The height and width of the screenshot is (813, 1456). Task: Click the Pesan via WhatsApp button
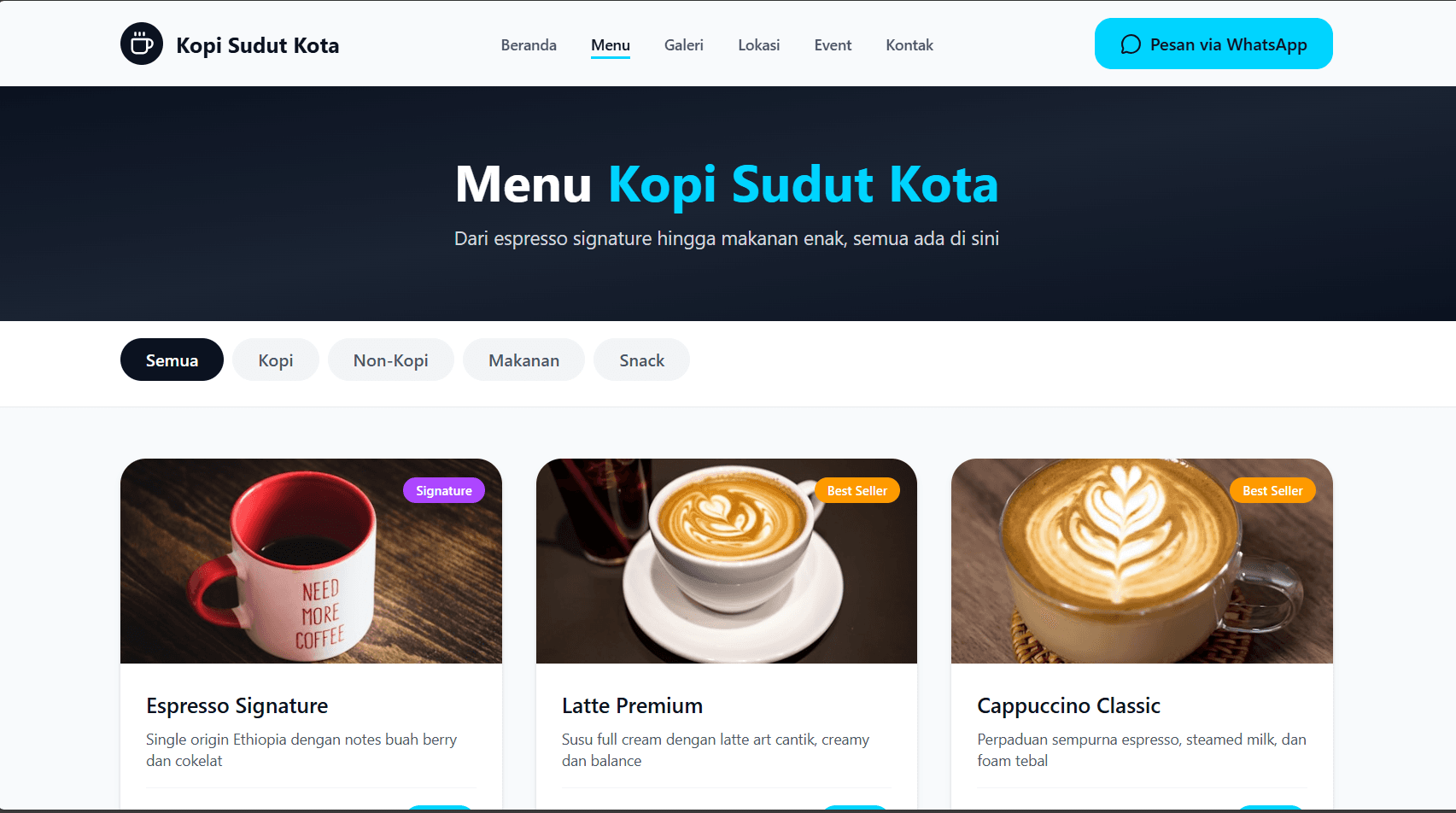pyautogui.click(x=1213, y=44)
